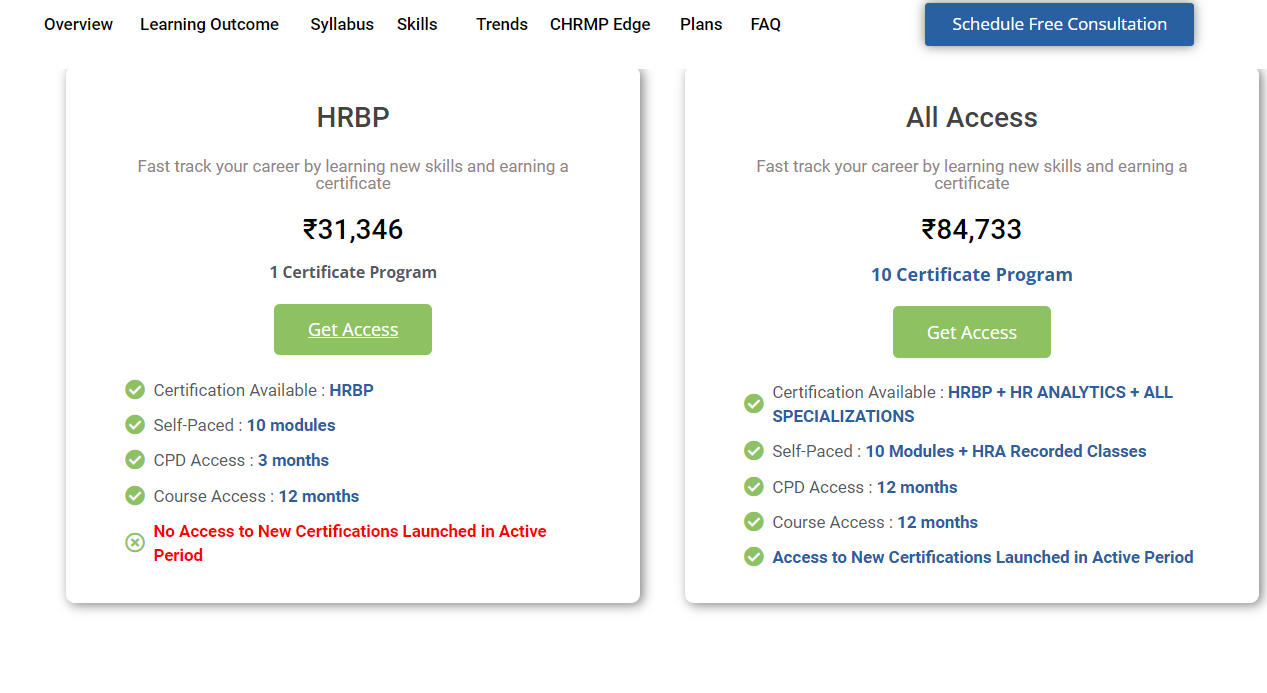The image size is (1267, 693).
Task: Click checkmark icon beside CPD Access 3 months
Action: point(135,460)
